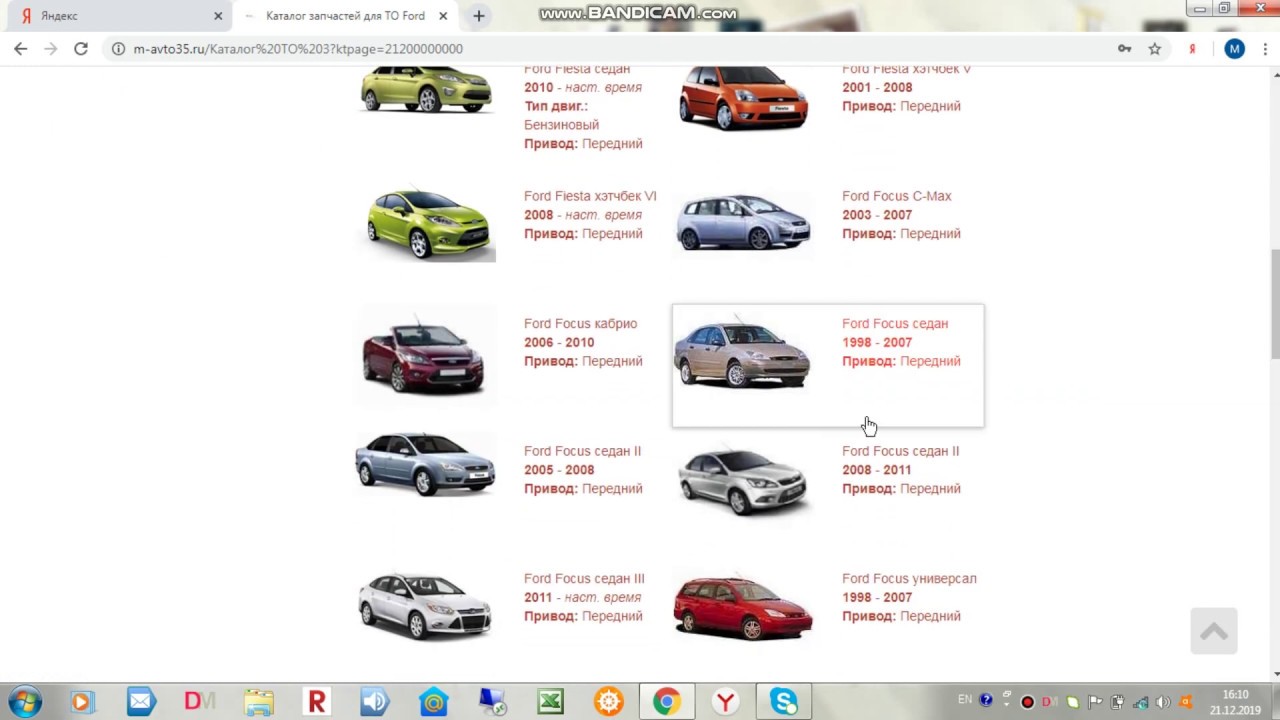Screen dimensions: 1280x720
Task: Open Microsoft Excel from taskbar
Action: tap(551, 702)
